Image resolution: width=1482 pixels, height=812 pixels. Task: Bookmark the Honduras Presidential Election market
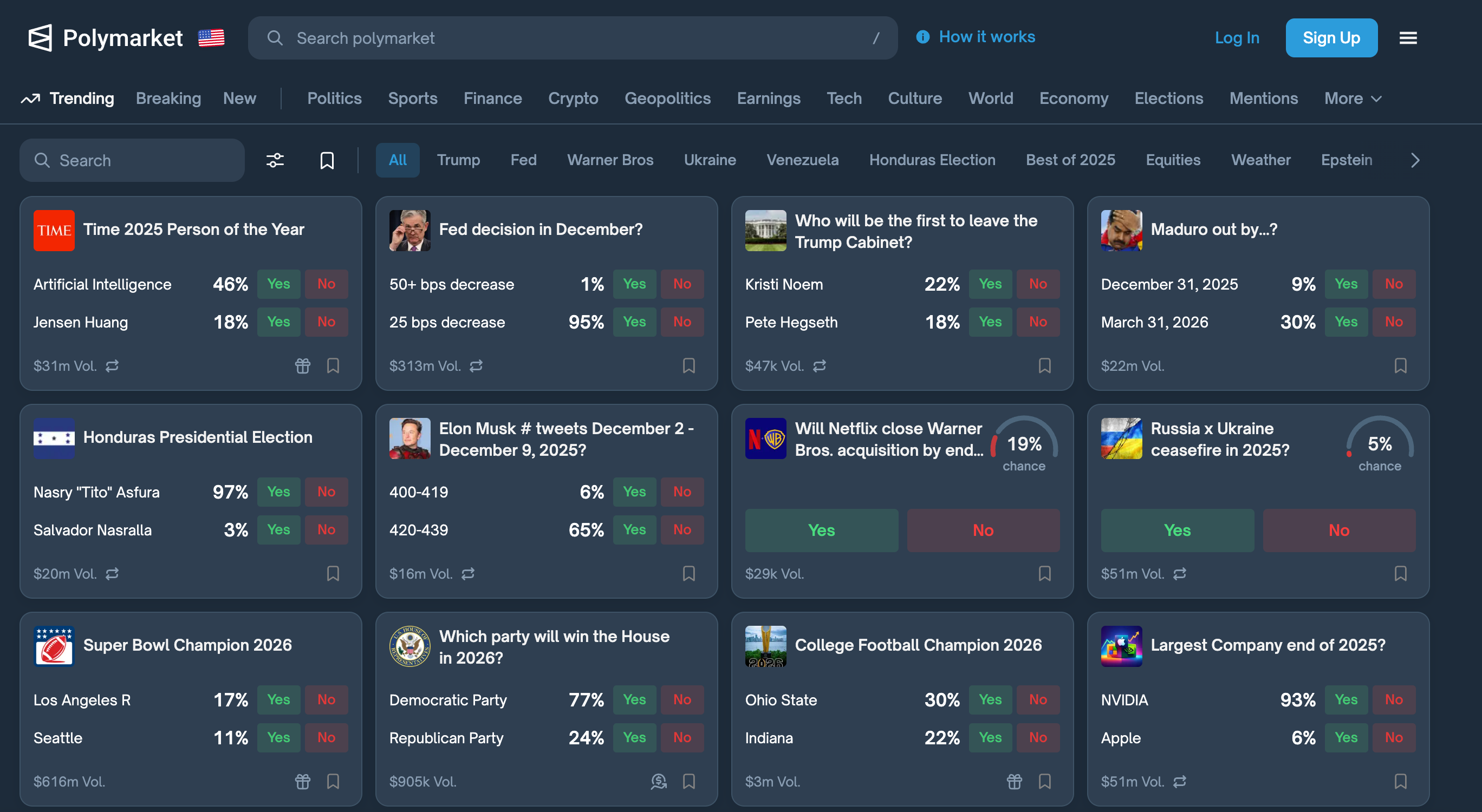pos(333,573)
